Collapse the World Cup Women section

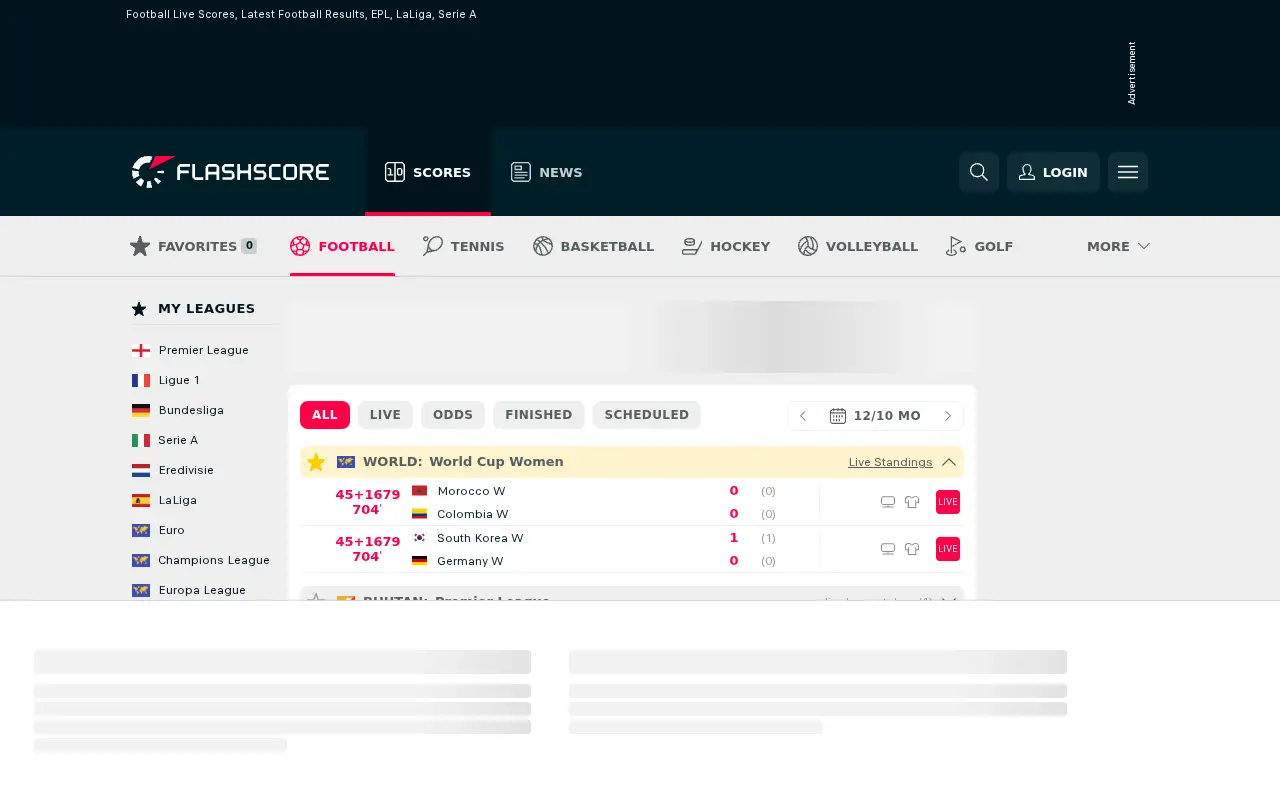click(x=949, y=462)
